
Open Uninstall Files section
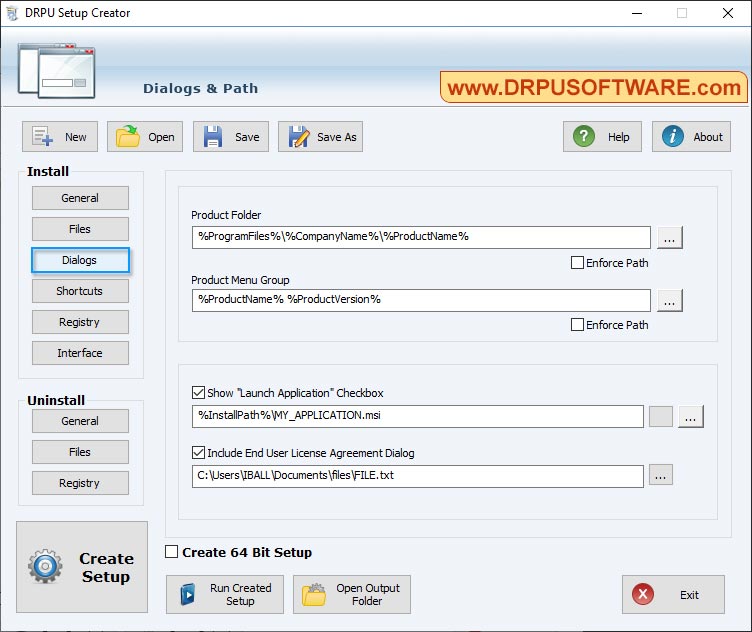click(80, 452)
